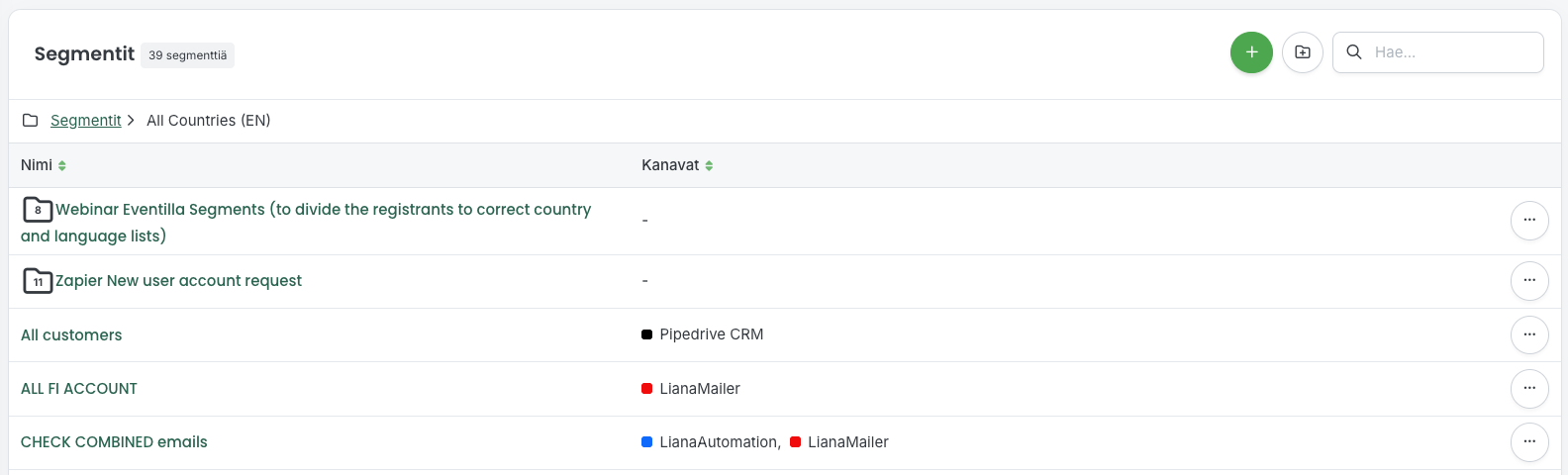Click the blue LianaAutomation channel swatch
1568x475 pixels.
(646, 442)
